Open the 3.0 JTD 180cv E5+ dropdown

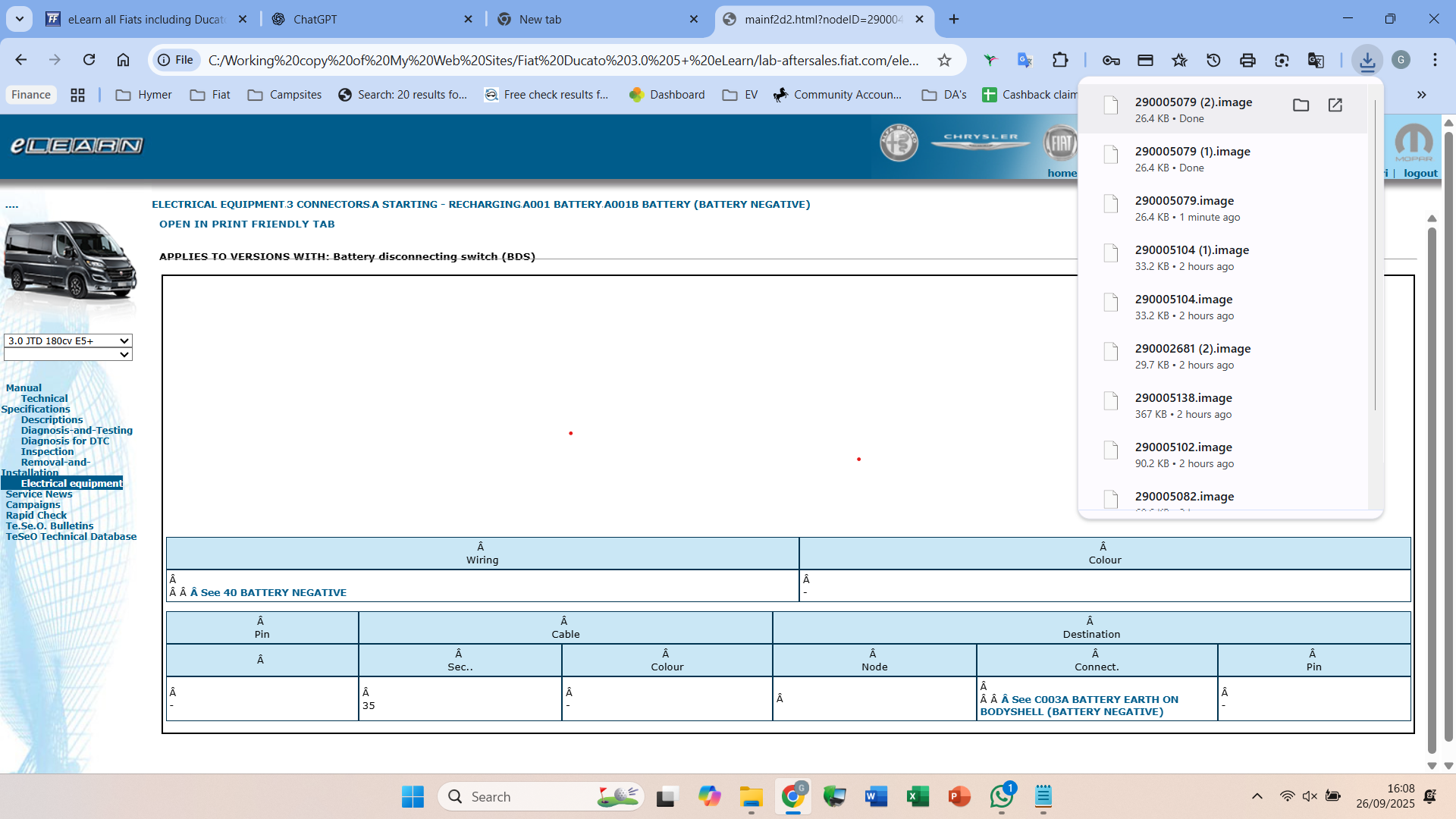click(68, 340)
